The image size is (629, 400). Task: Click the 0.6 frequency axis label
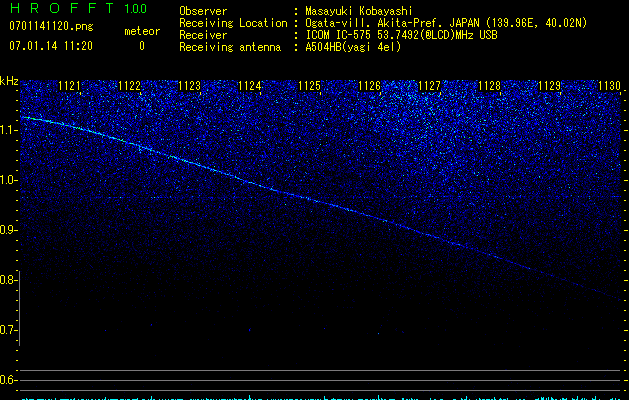[x=8, y=380]
